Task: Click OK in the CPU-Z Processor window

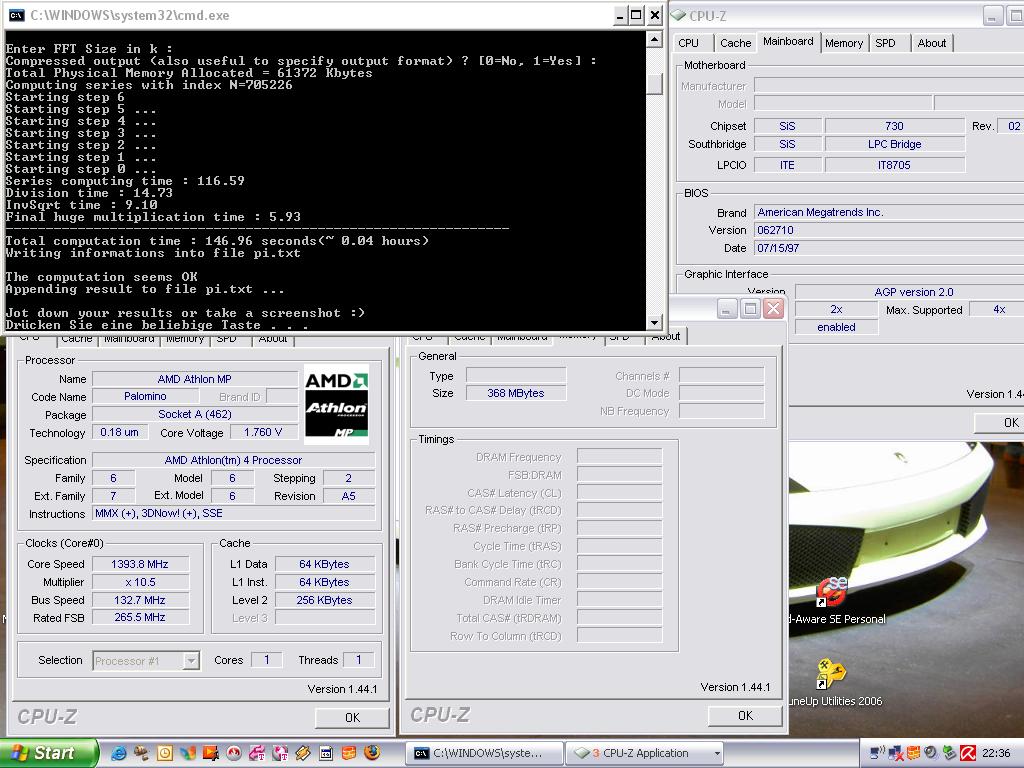Action: pos(352,718)
